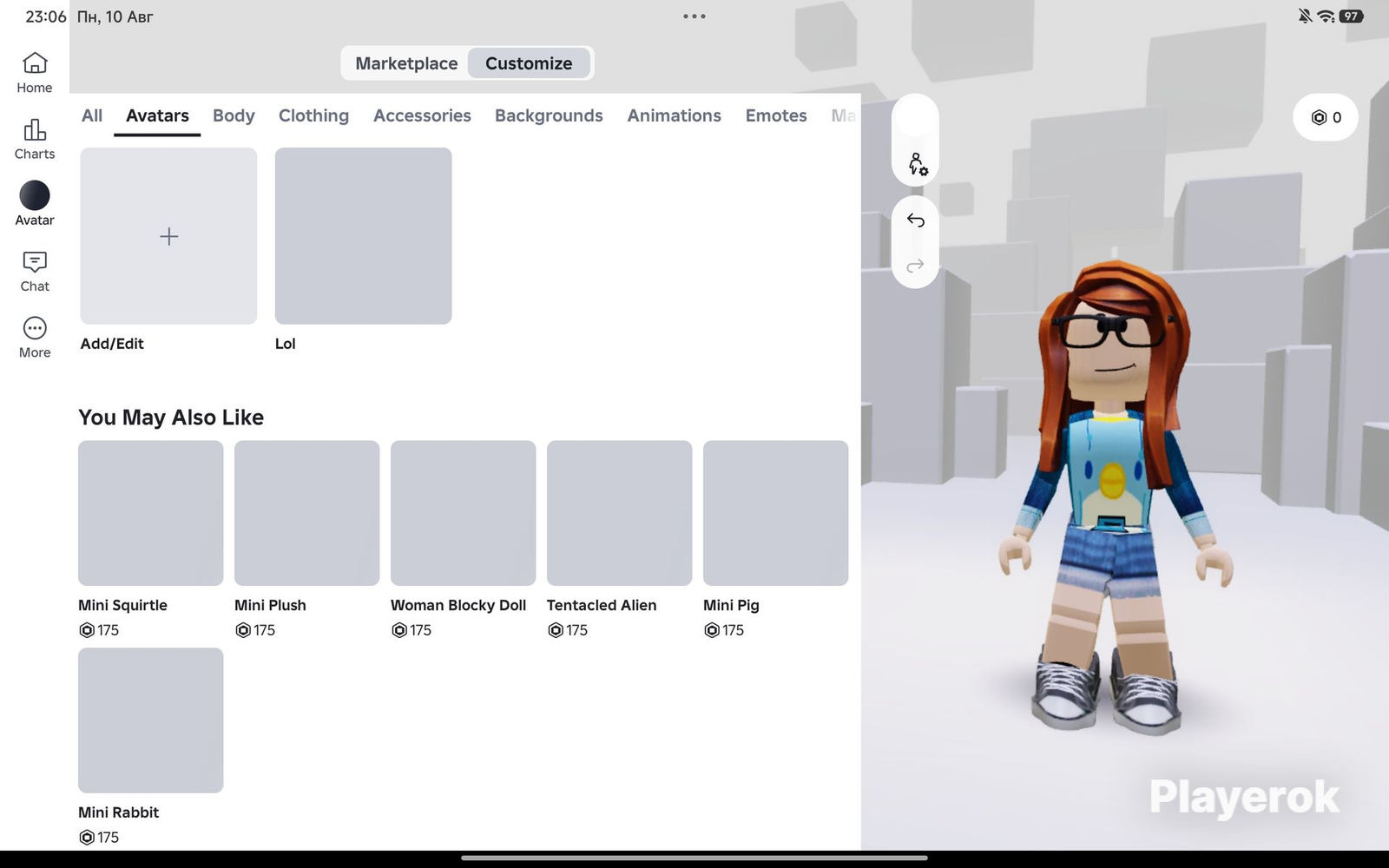Switch to the Marketplace view
1389x868 pixels.
[406, 63]
